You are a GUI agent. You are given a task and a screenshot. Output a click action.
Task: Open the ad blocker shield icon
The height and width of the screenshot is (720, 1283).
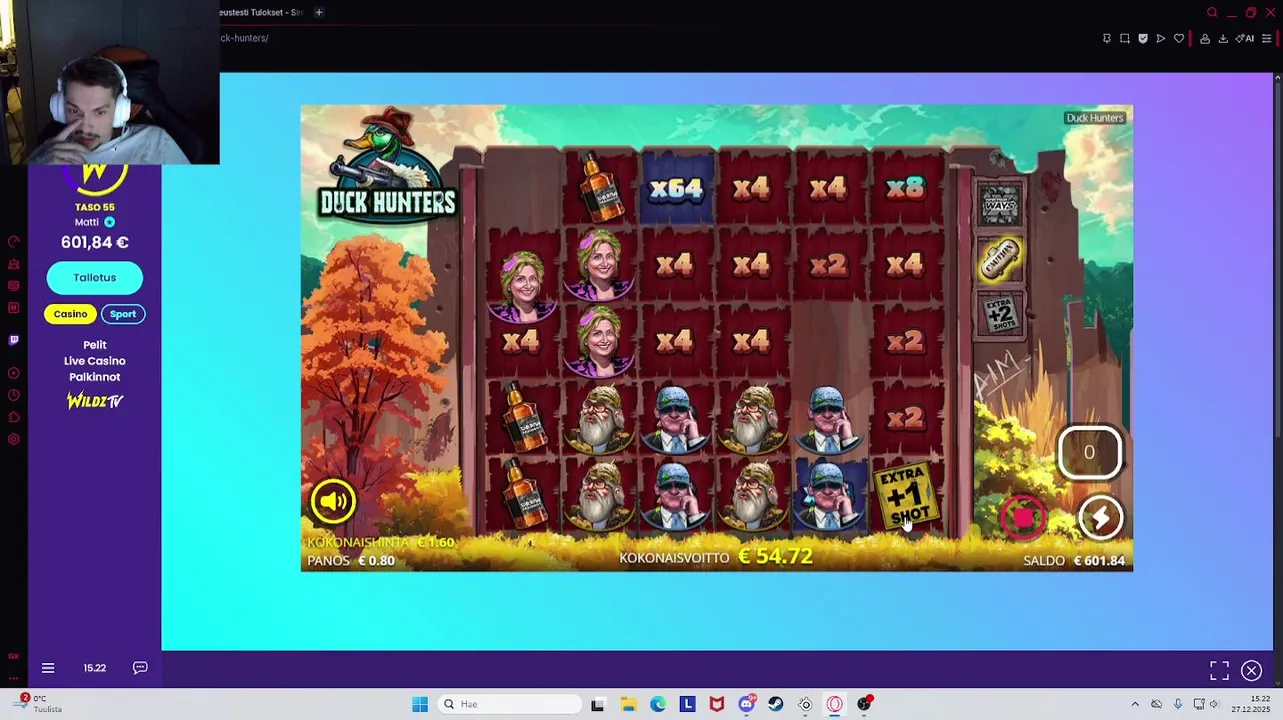click(x=1143, y=38)
